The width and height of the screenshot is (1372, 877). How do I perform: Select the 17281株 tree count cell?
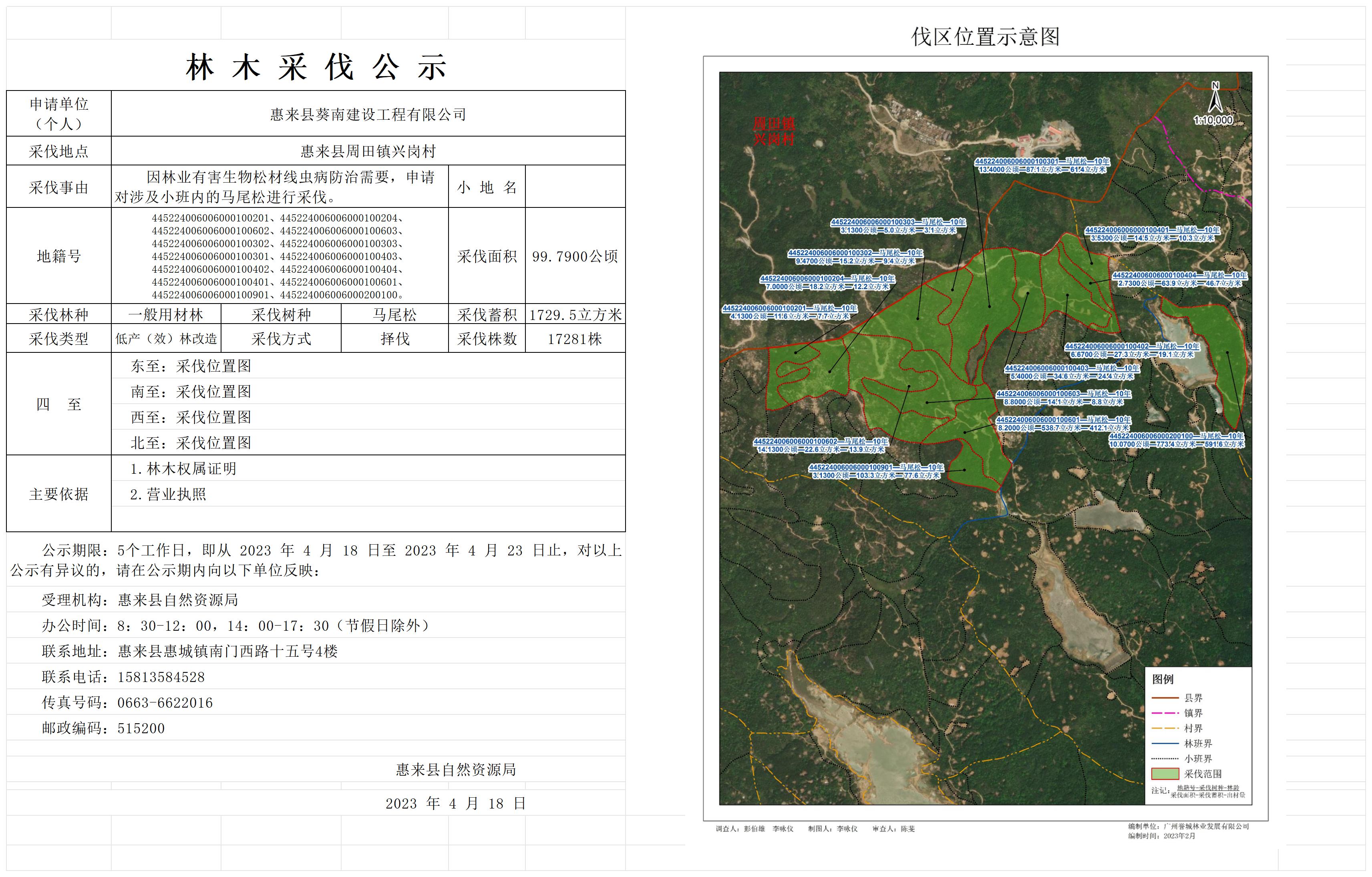[x=575, y=339]
